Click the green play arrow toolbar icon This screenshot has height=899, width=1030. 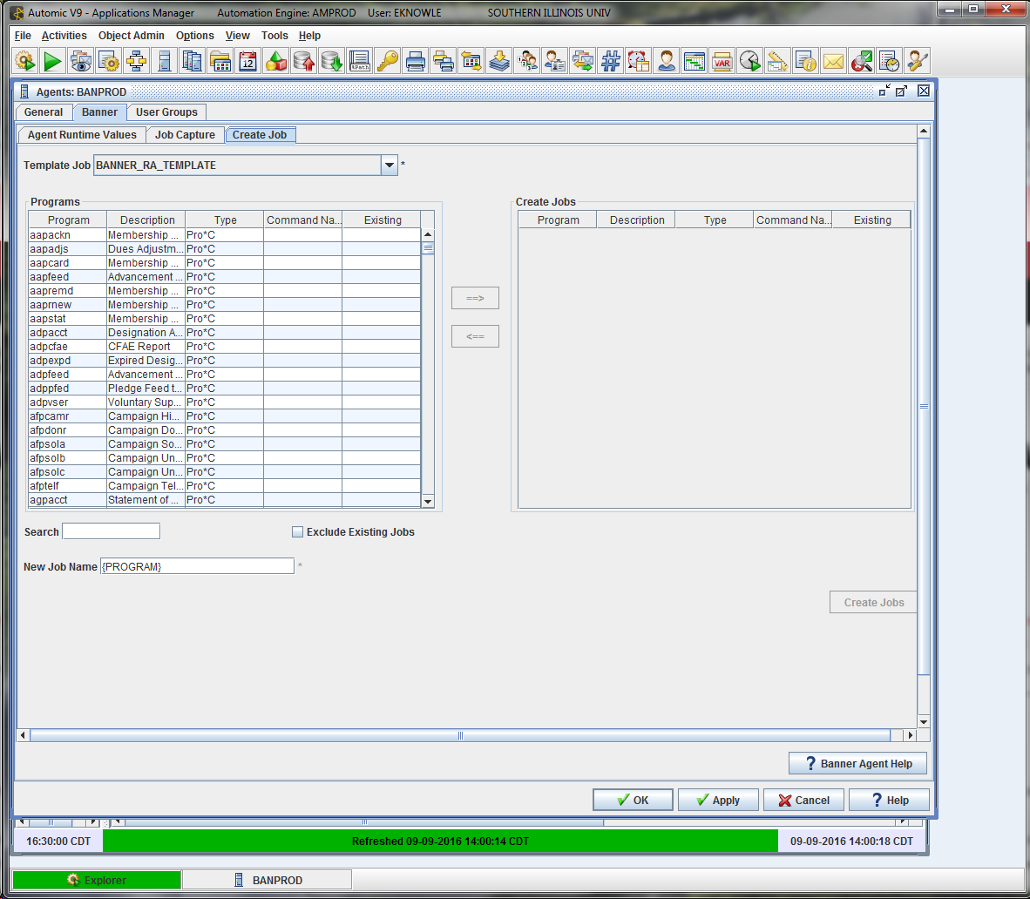(53, 62)
